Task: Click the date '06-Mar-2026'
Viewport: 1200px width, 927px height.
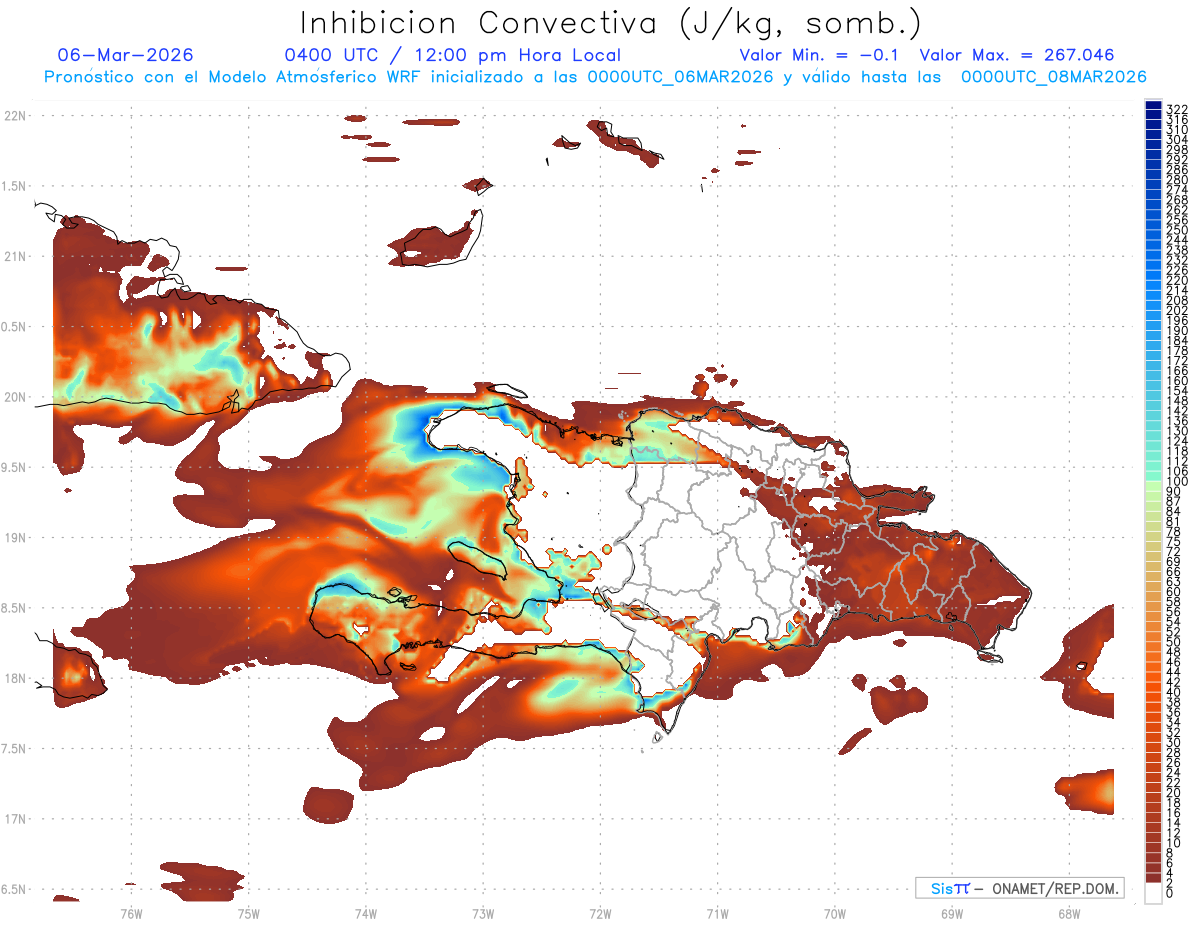Action: pos(126,55)
